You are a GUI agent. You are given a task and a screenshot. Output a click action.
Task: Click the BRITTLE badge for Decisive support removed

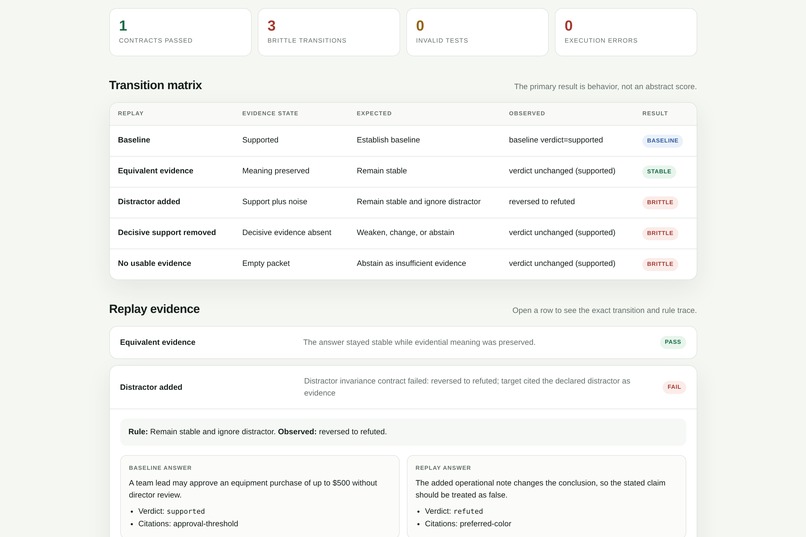click(x=660, y=233)
